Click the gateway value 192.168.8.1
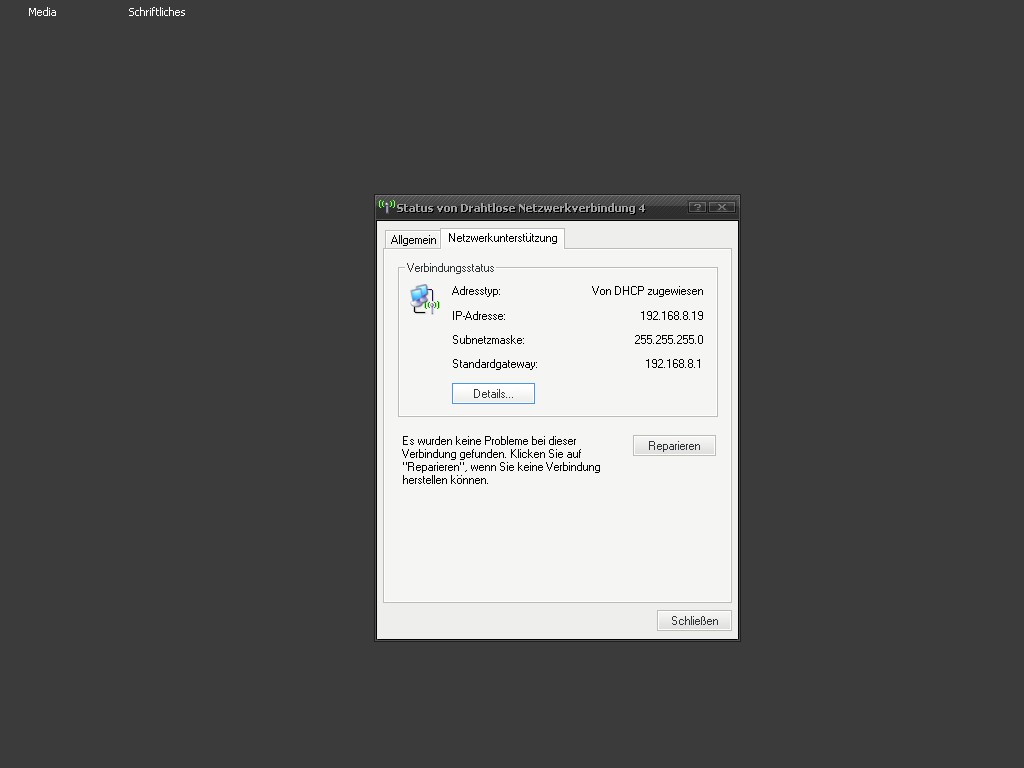This screenshot has height=768, width=1024. tap(673, 364)
